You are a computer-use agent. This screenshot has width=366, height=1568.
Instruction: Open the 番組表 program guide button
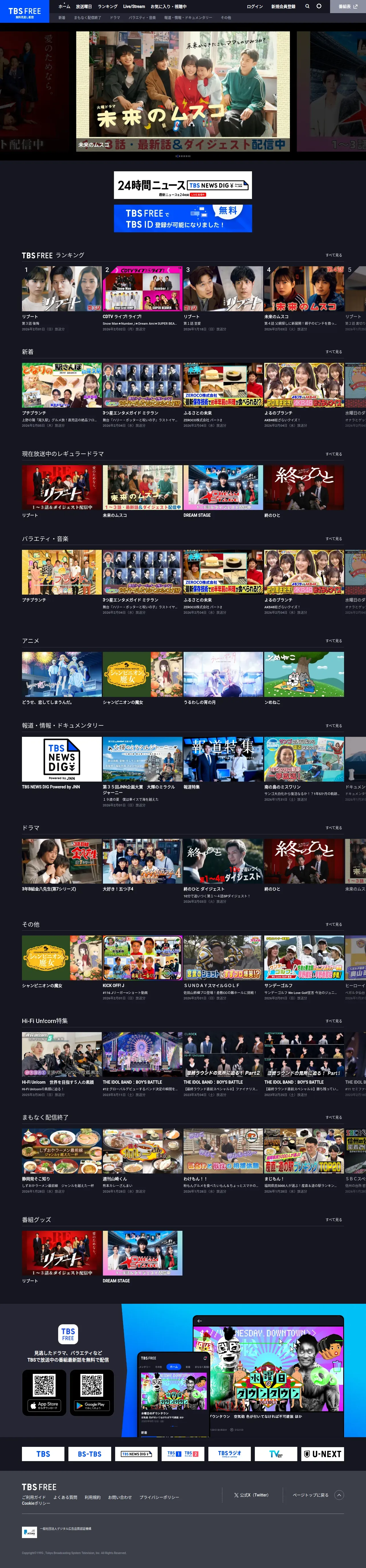tap(348, 6)
